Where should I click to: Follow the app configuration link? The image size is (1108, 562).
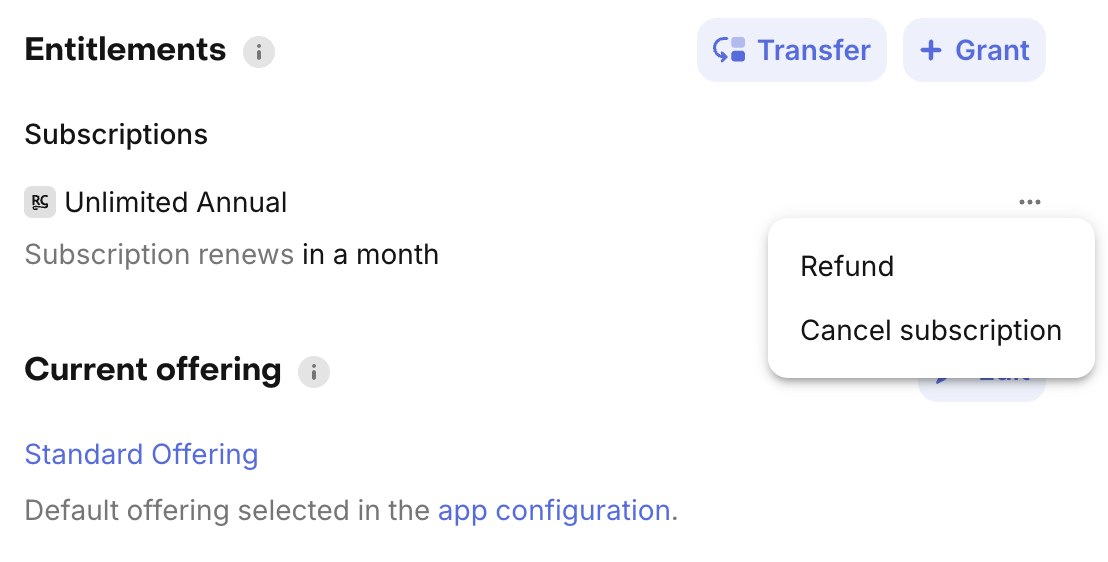[554, 510]
